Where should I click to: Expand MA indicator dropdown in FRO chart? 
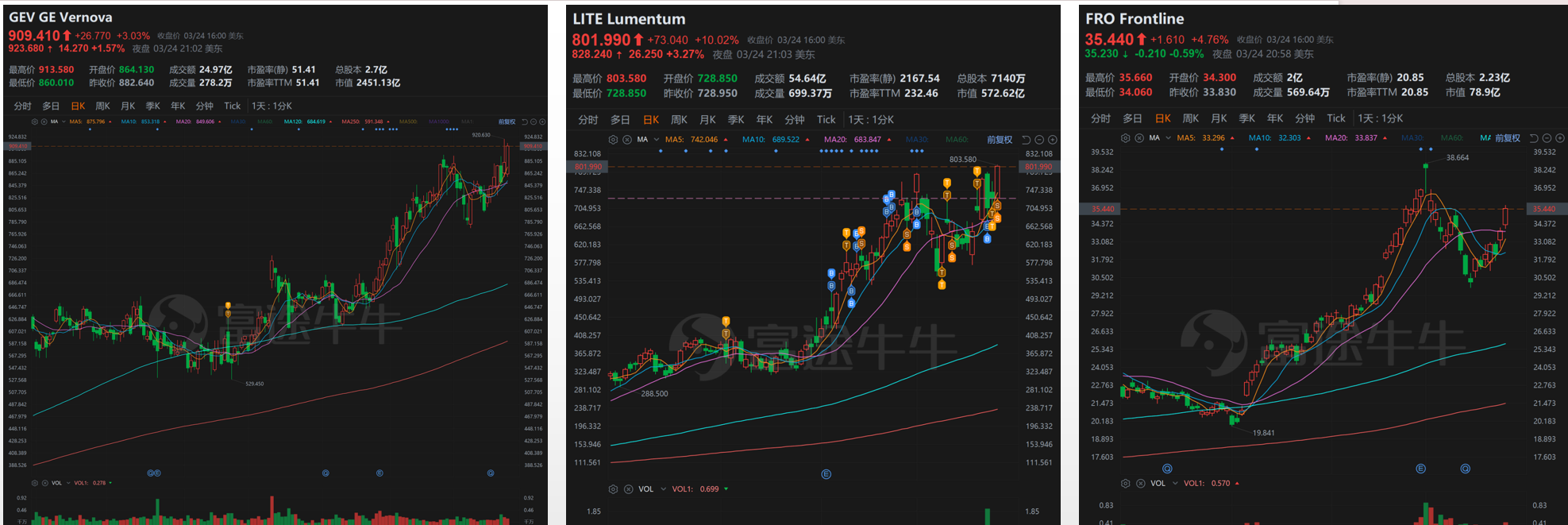tap(1169, 137)
